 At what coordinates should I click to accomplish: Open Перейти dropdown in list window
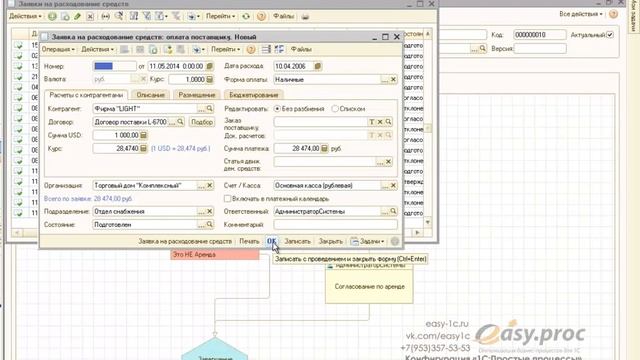point(220,17)
